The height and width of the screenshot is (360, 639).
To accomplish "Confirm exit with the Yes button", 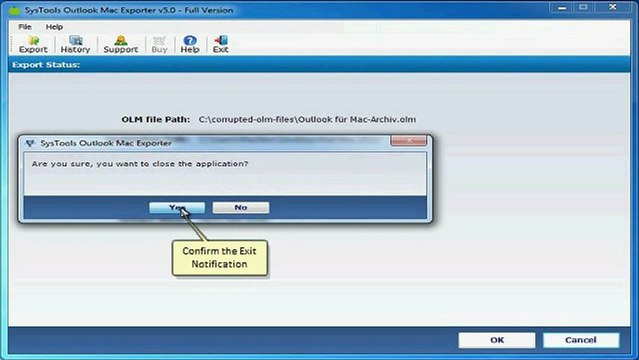I will [x=177, y=208].
